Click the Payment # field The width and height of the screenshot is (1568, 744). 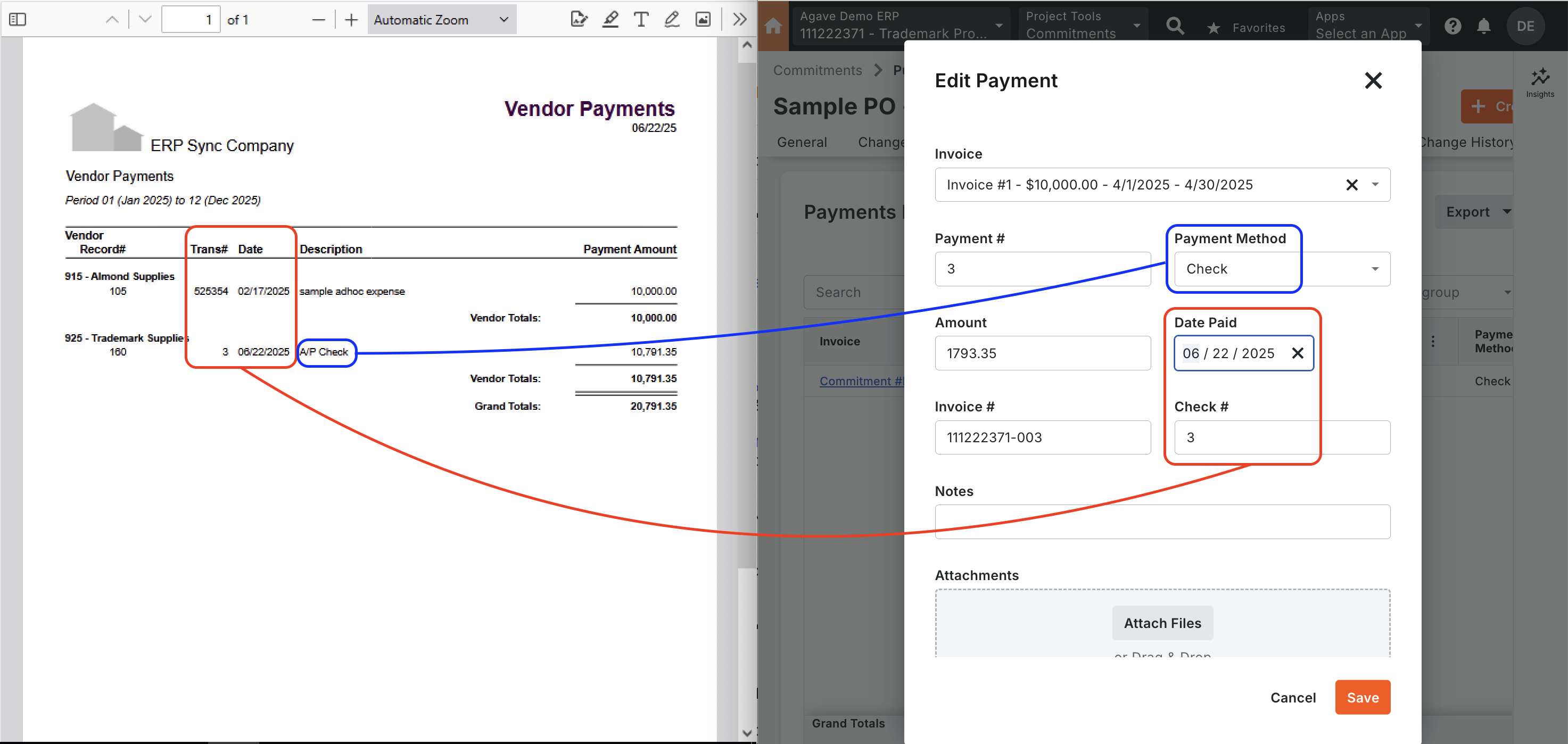(x=1042, y=269)
